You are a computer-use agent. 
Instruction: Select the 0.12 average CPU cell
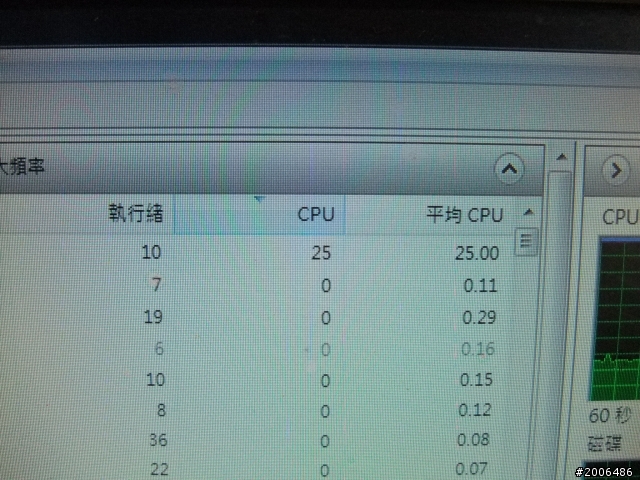(475, 410)
